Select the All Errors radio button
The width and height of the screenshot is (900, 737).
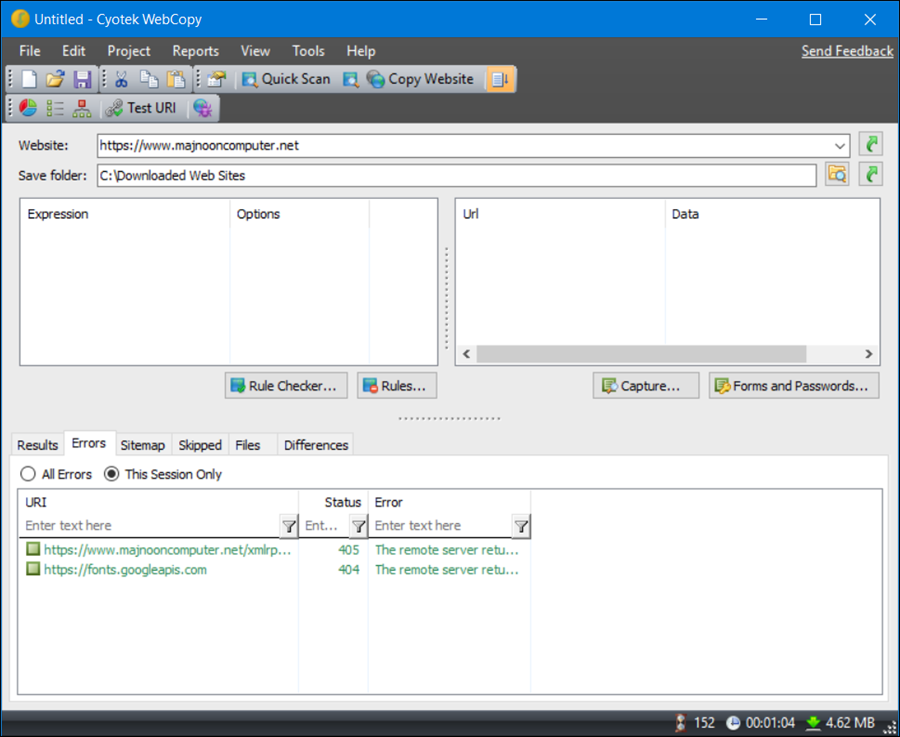[28, 474]
